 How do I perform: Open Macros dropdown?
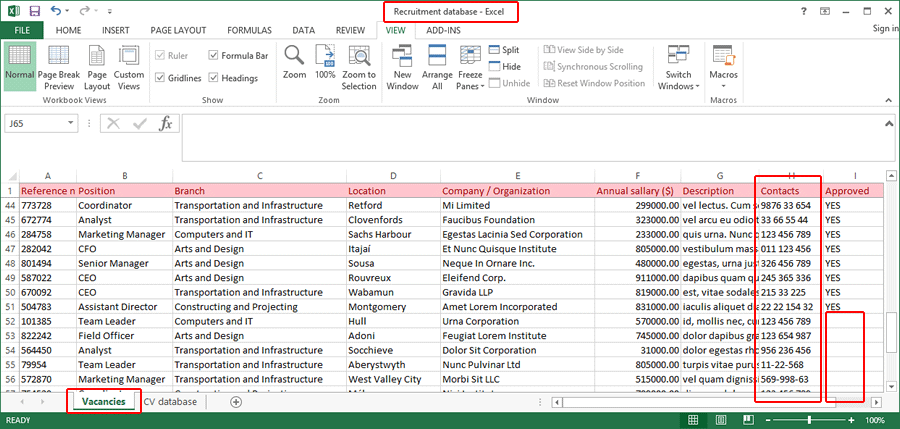(x=723, y=65)
